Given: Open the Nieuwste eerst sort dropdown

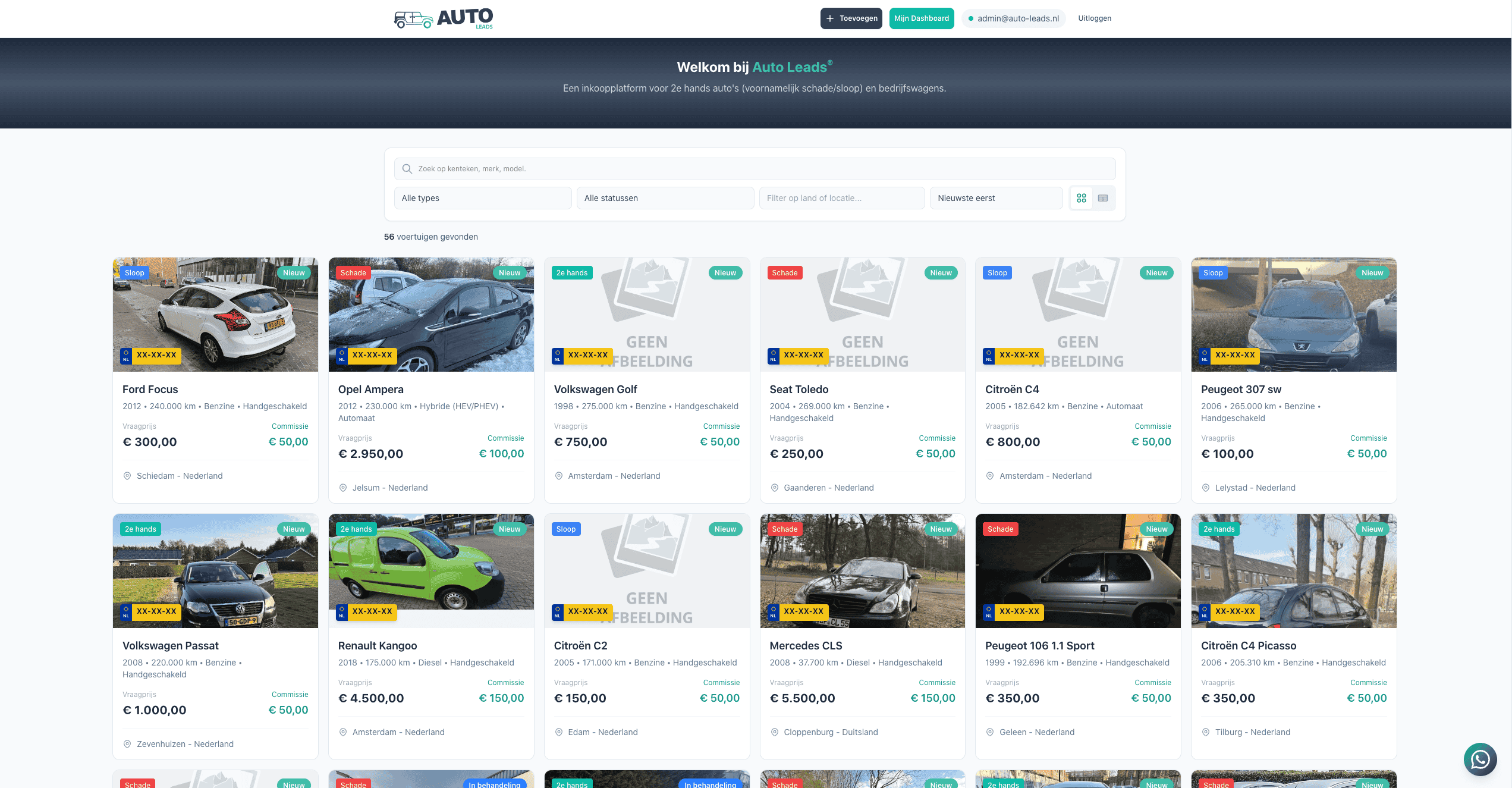Looking at the screenshot, I should pos(996,198).
